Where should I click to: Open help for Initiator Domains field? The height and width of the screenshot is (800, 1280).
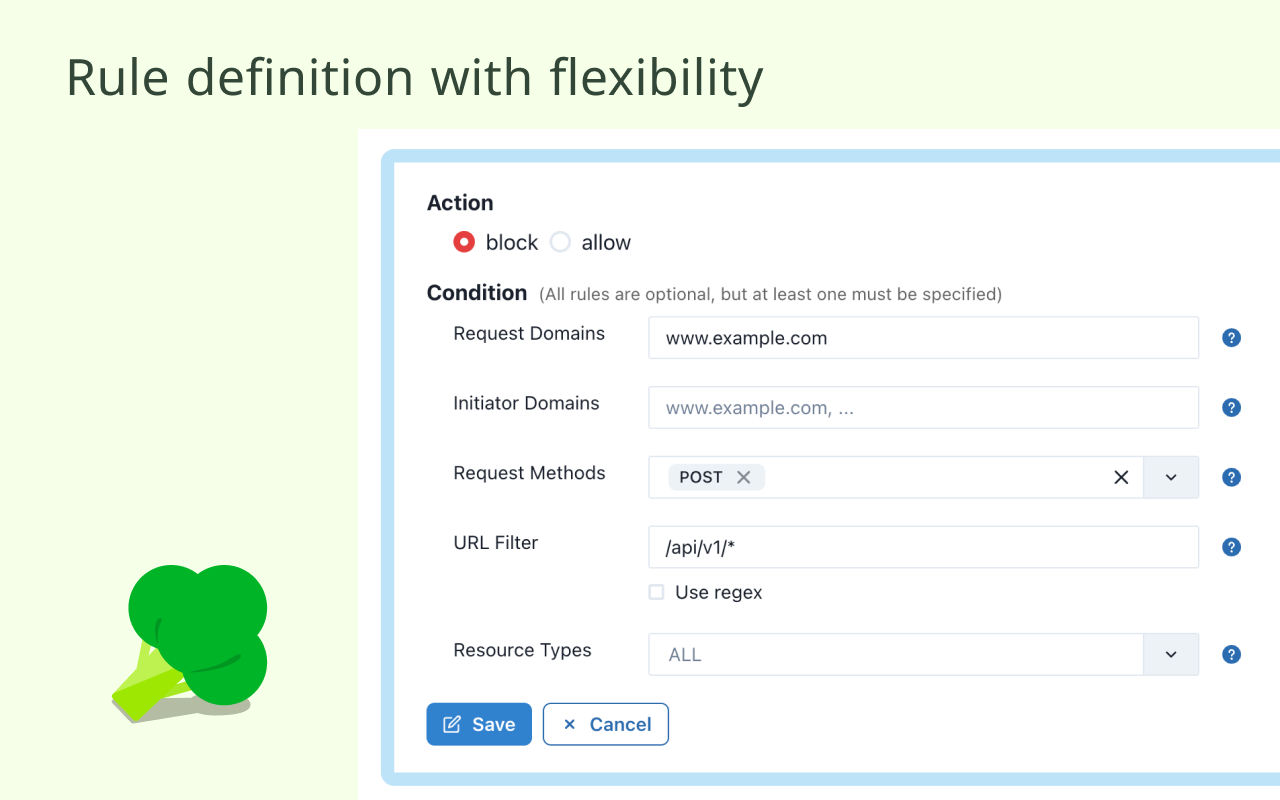click(x=1231, y=407)
